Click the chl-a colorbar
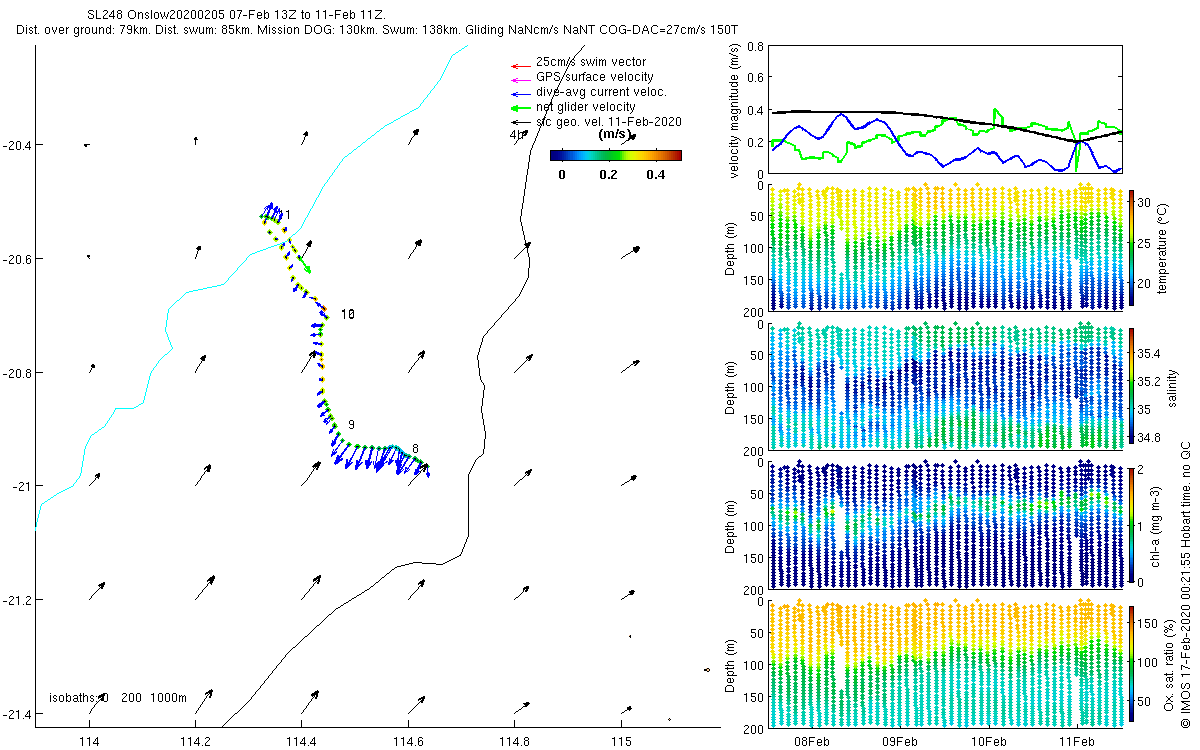The image size is (1200, 750). tap(1132, 524)
